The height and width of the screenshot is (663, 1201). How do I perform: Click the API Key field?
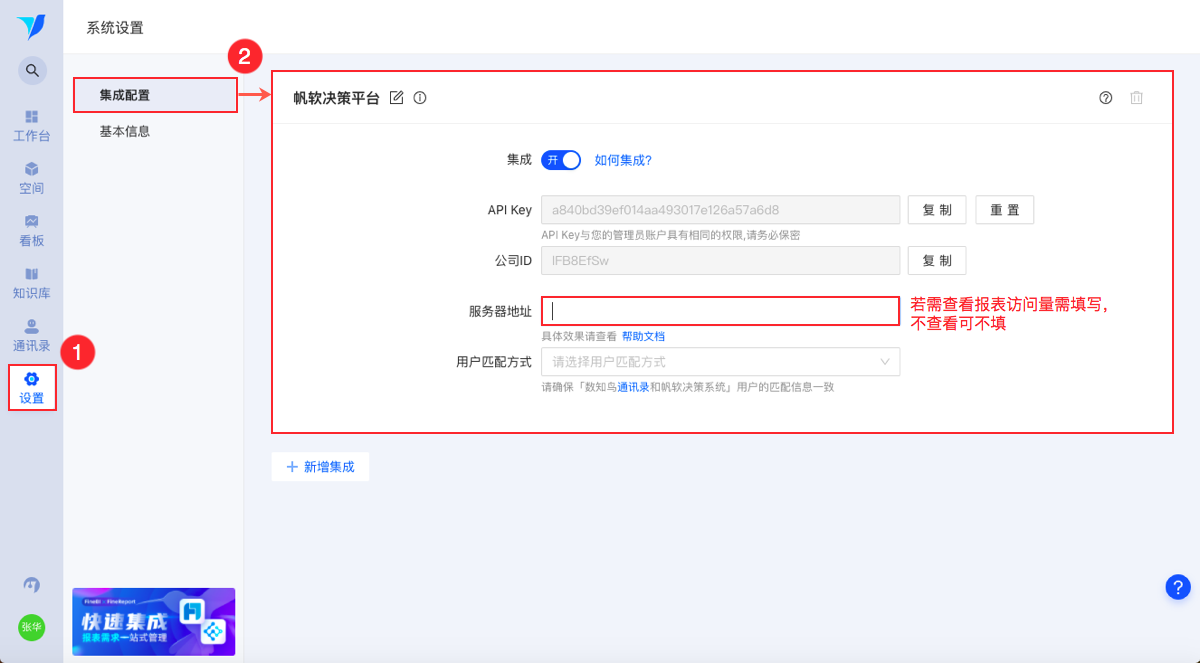[720, 210]
